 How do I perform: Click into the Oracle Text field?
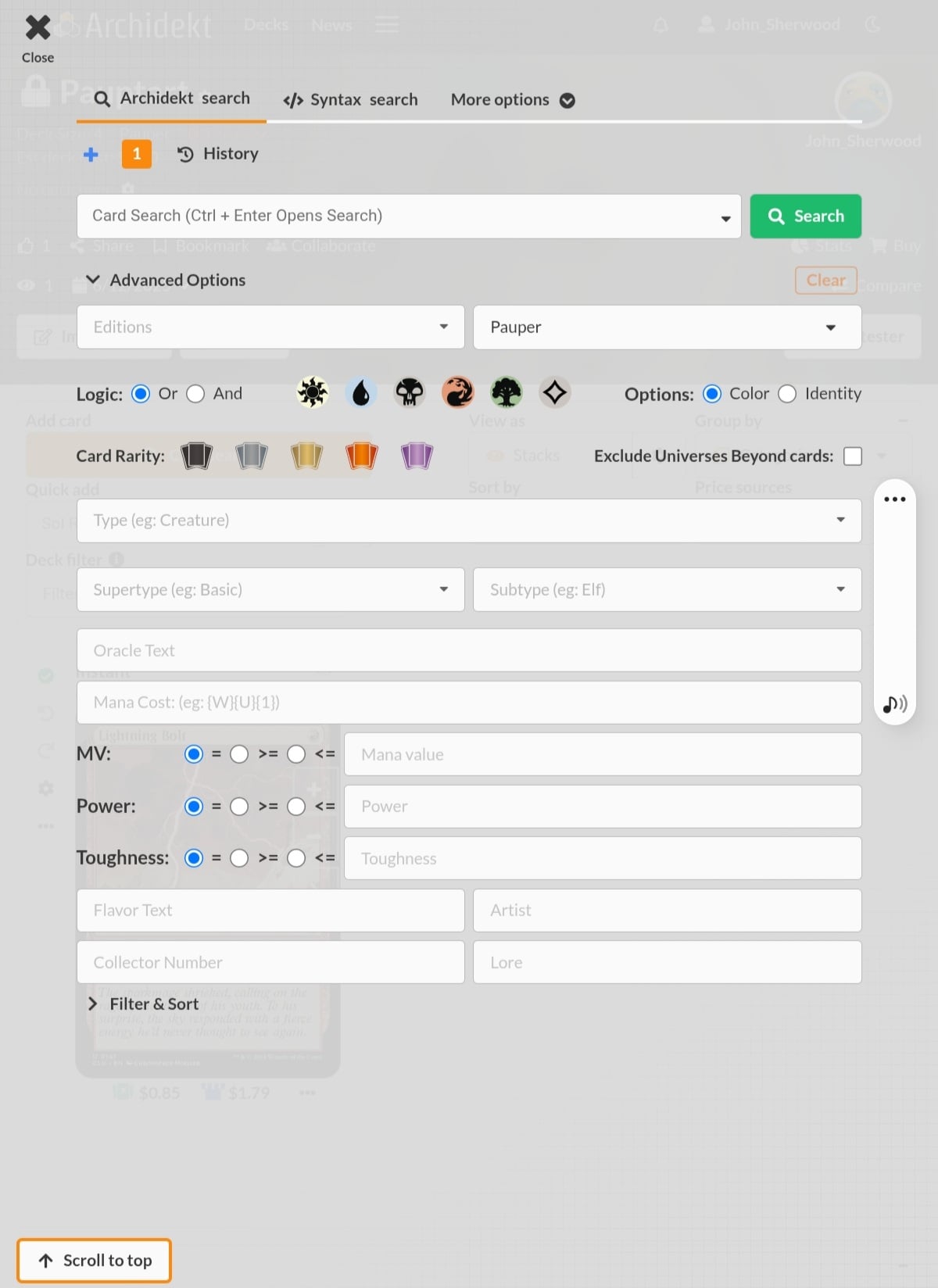[x=469, y=650]
